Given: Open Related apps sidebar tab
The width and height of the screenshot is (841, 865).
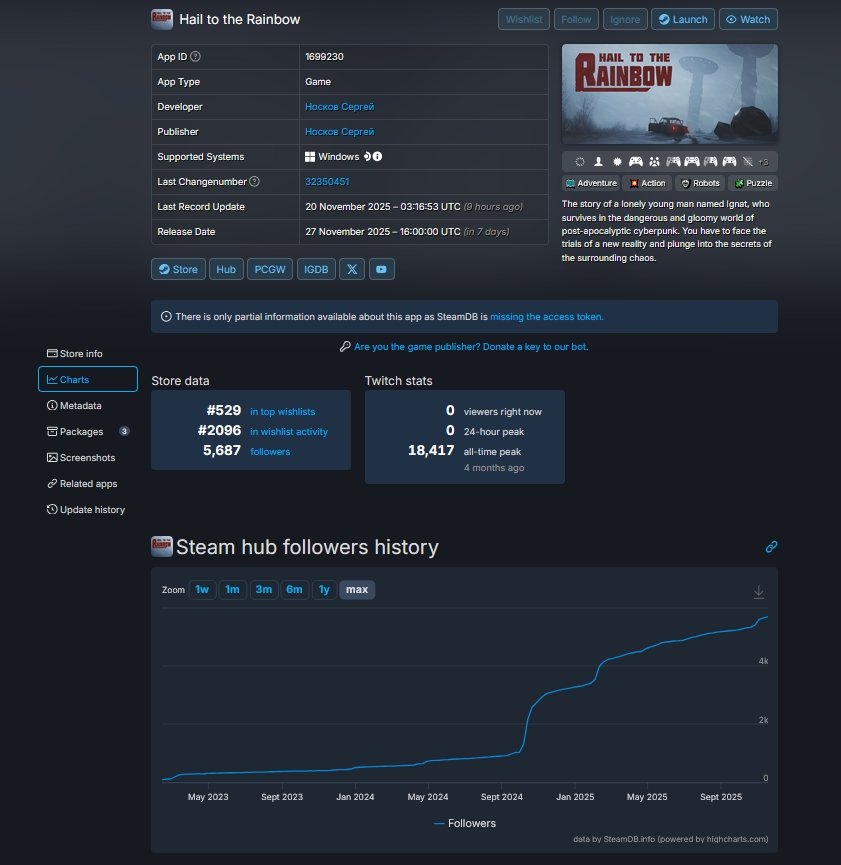Looking at the screenshot, I should pos(88,483).
